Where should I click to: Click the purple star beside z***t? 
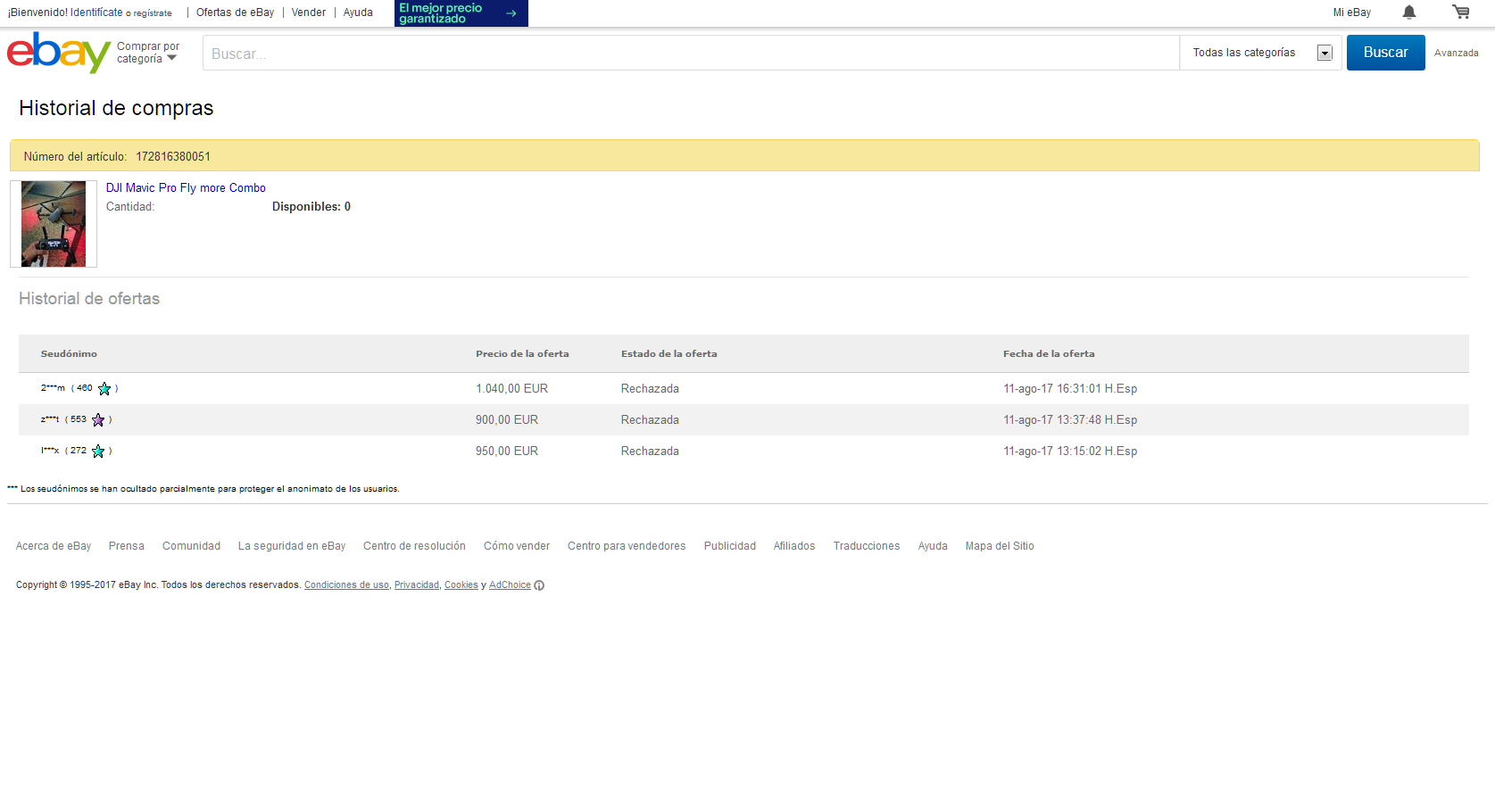click(98, 420)
